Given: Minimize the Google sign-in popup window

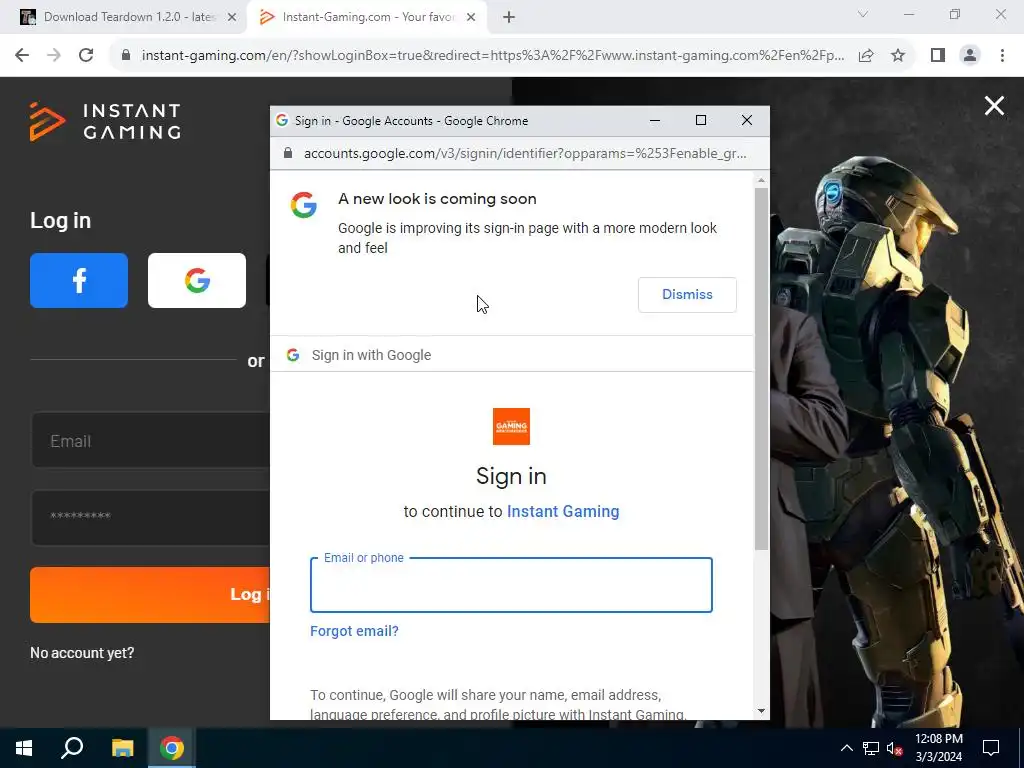Looking at the screenshot, I should pos(655,121).
